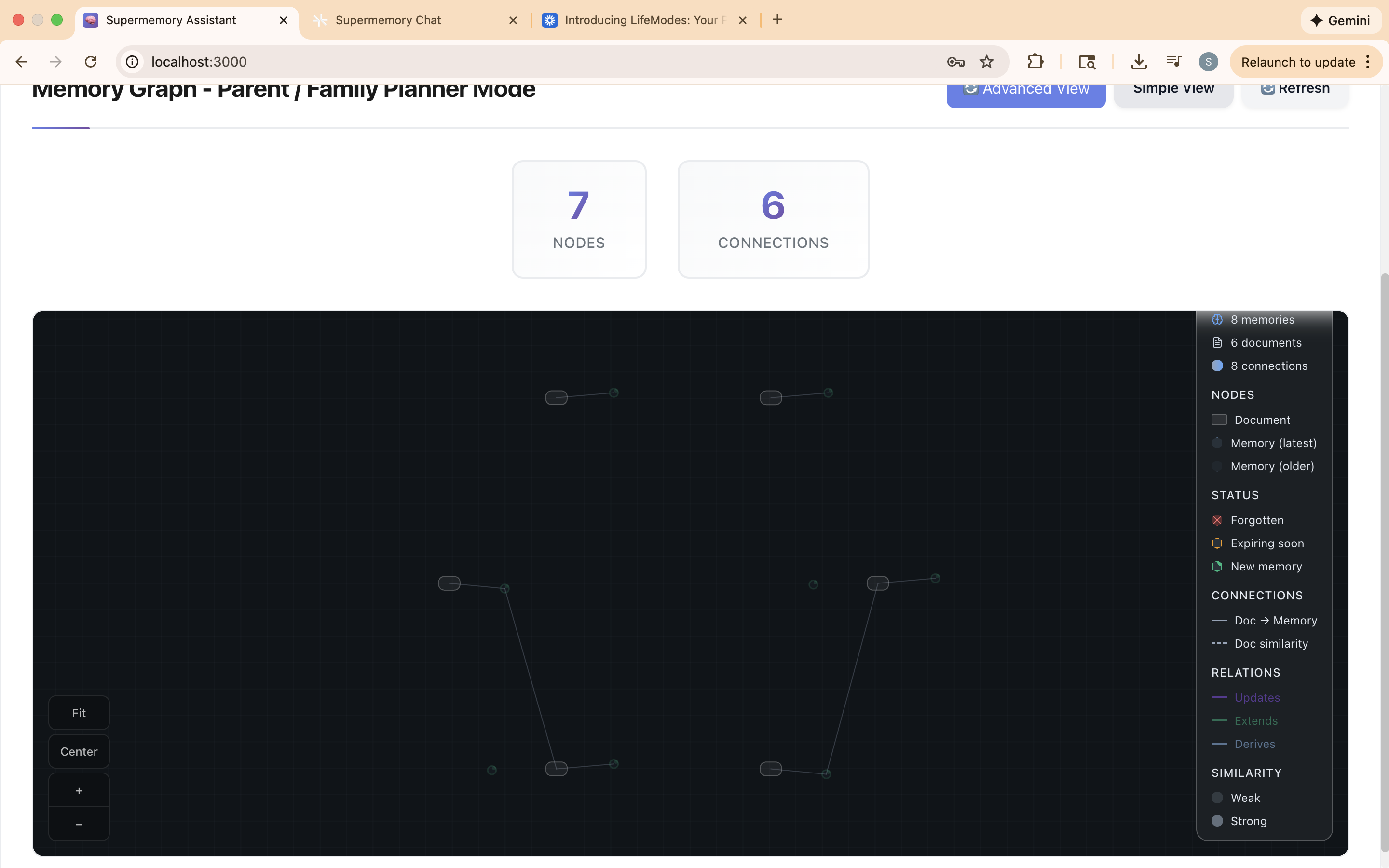Open the browser extensions puzzle icon

(1035, 61)
